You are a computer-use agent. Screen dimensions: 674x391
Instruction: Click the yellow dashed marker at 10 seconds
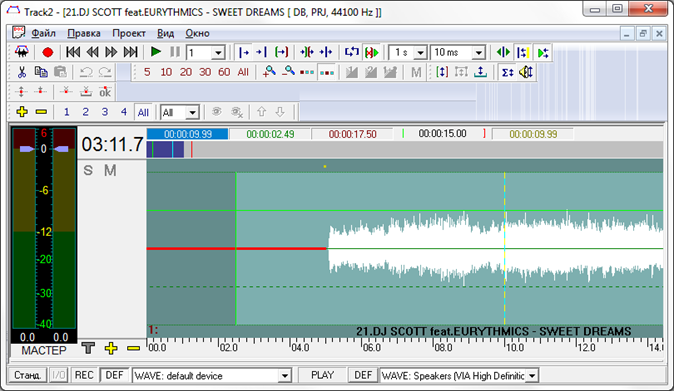click(x=504, y=248)
